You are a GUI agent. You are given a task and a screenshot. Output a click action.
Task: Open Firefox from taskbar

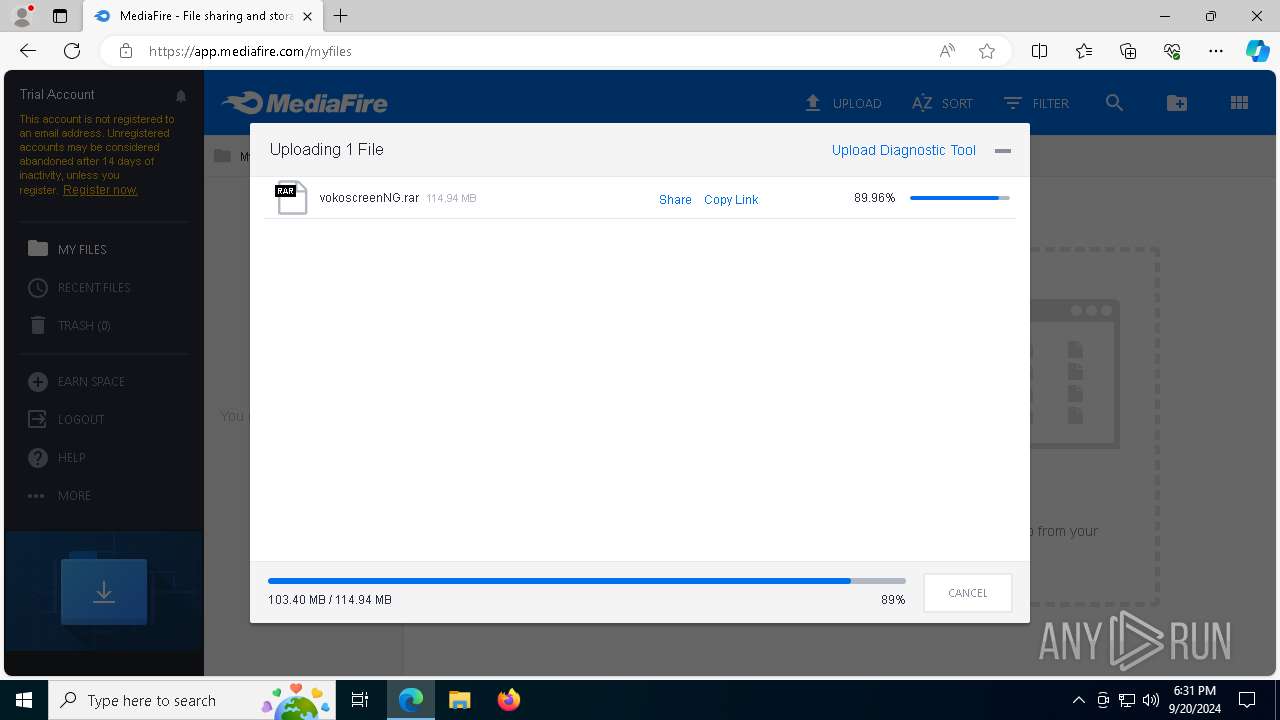click(x=509, y=700)
